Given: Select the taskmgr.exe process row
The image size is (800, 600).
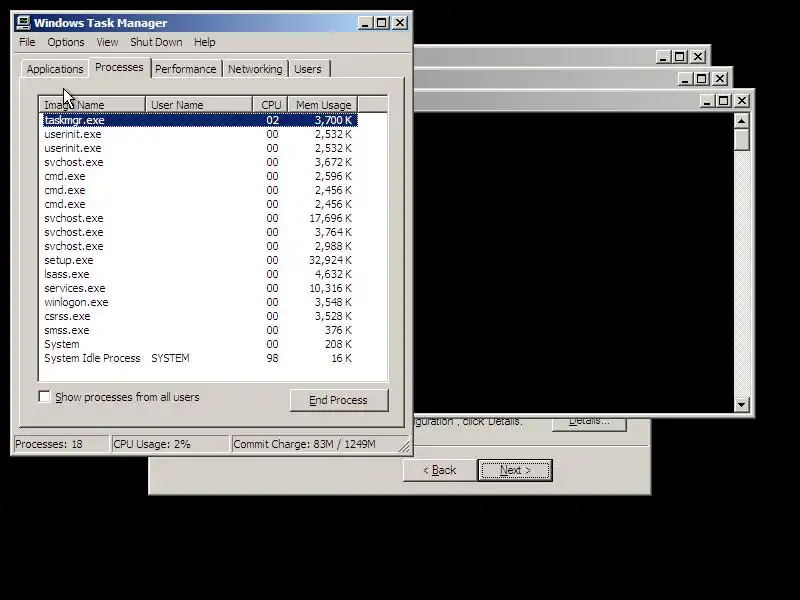Looking at the screenshot, I should click(x=199, y=120).
